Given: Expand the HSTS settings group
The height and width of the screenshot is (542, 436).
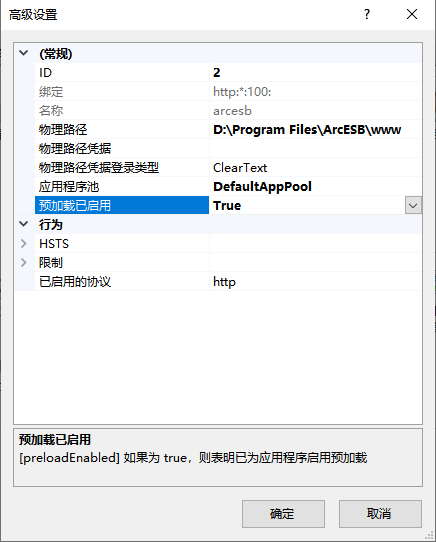Looking at the screenshot, I should [x=24, y=243].
